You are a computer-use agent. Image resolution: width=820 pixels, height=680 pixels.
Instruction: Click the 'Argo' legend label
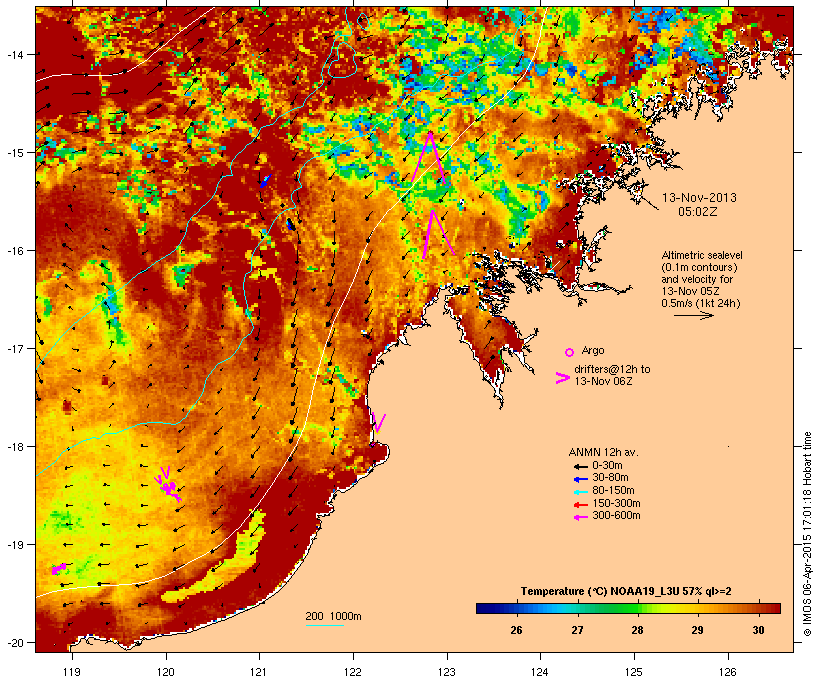pos(593,350)
